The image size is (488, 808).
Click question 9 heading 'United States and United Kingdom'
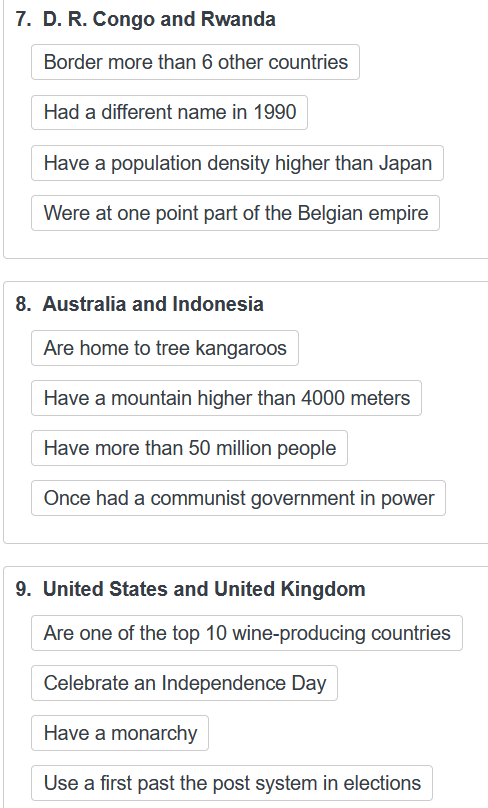(204, 589)
